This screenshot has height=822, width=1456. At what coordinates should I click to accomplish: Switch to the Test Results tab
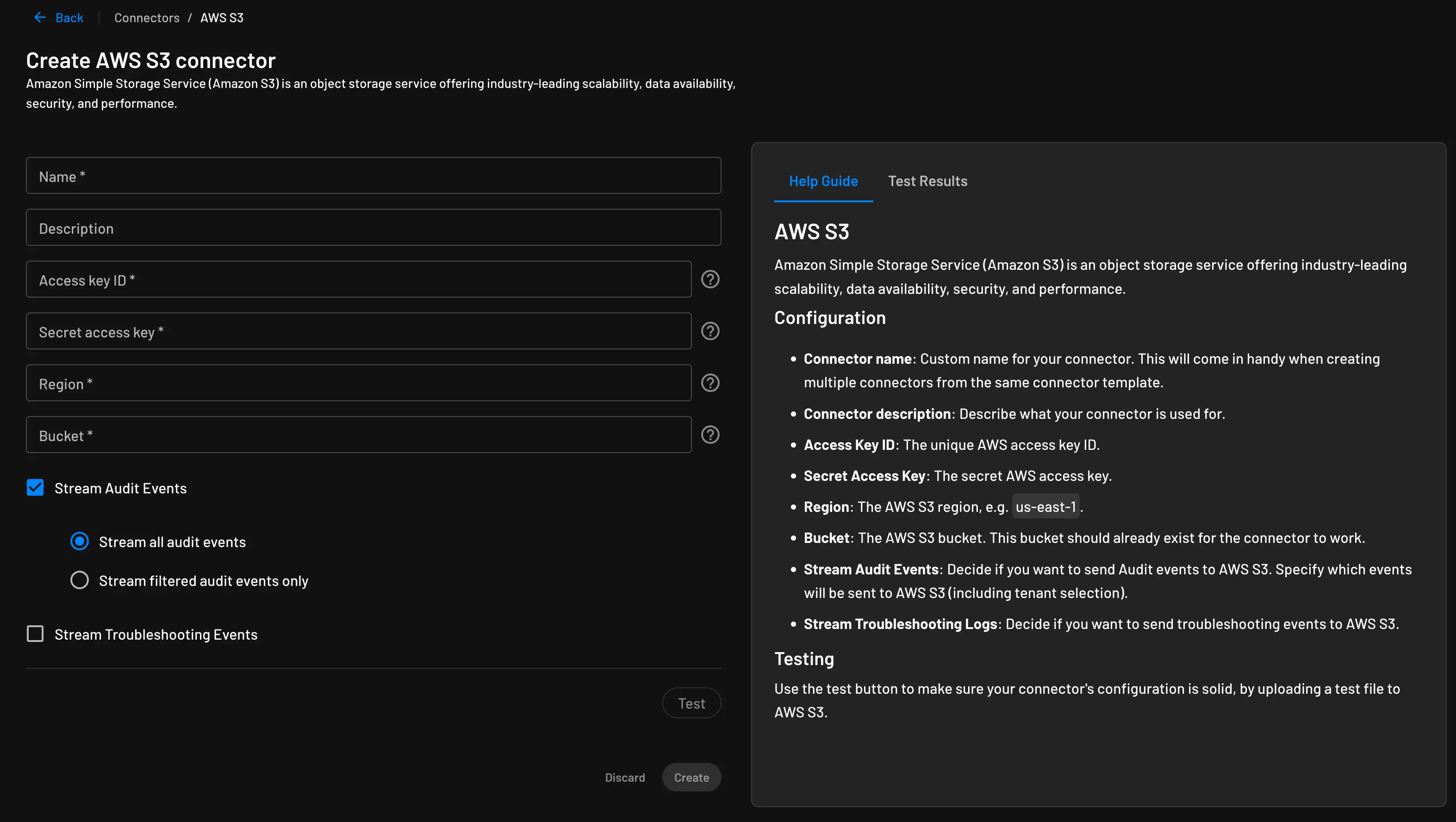(927, 181)
